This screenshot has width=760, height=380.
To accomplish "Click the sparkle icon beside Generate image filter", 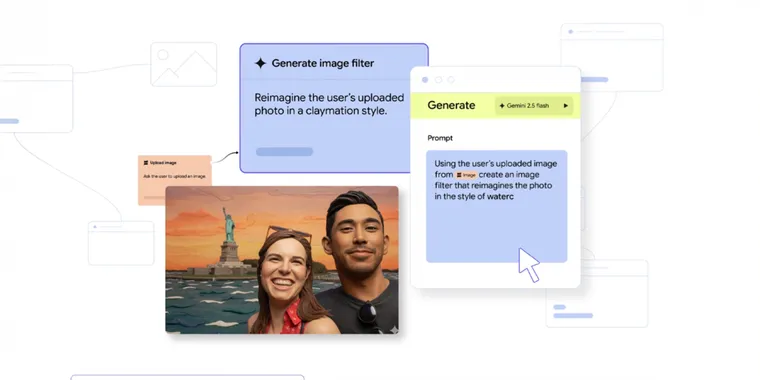I will tap(260, 63).
